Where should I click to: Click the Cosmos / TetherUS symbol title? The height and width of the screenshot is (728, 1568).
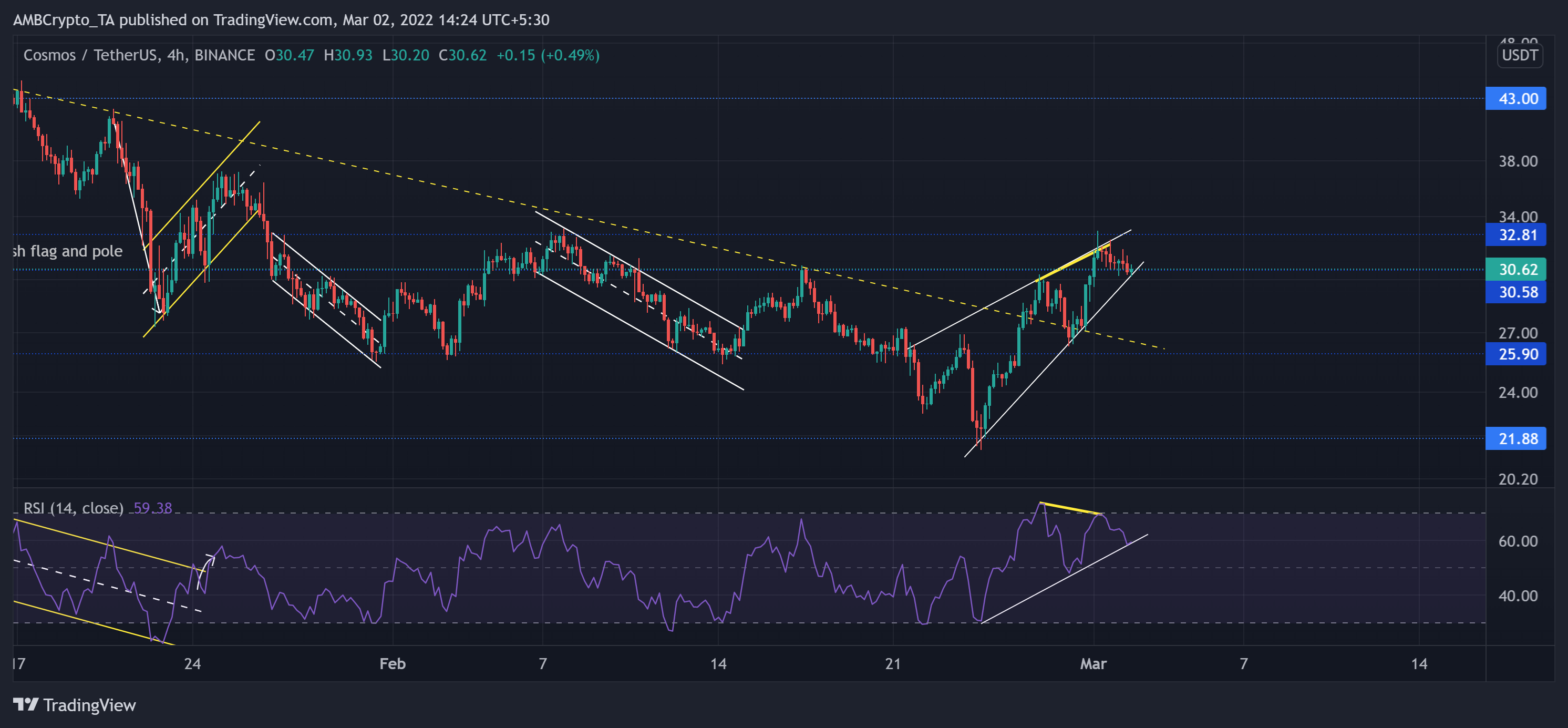[90, 55]
